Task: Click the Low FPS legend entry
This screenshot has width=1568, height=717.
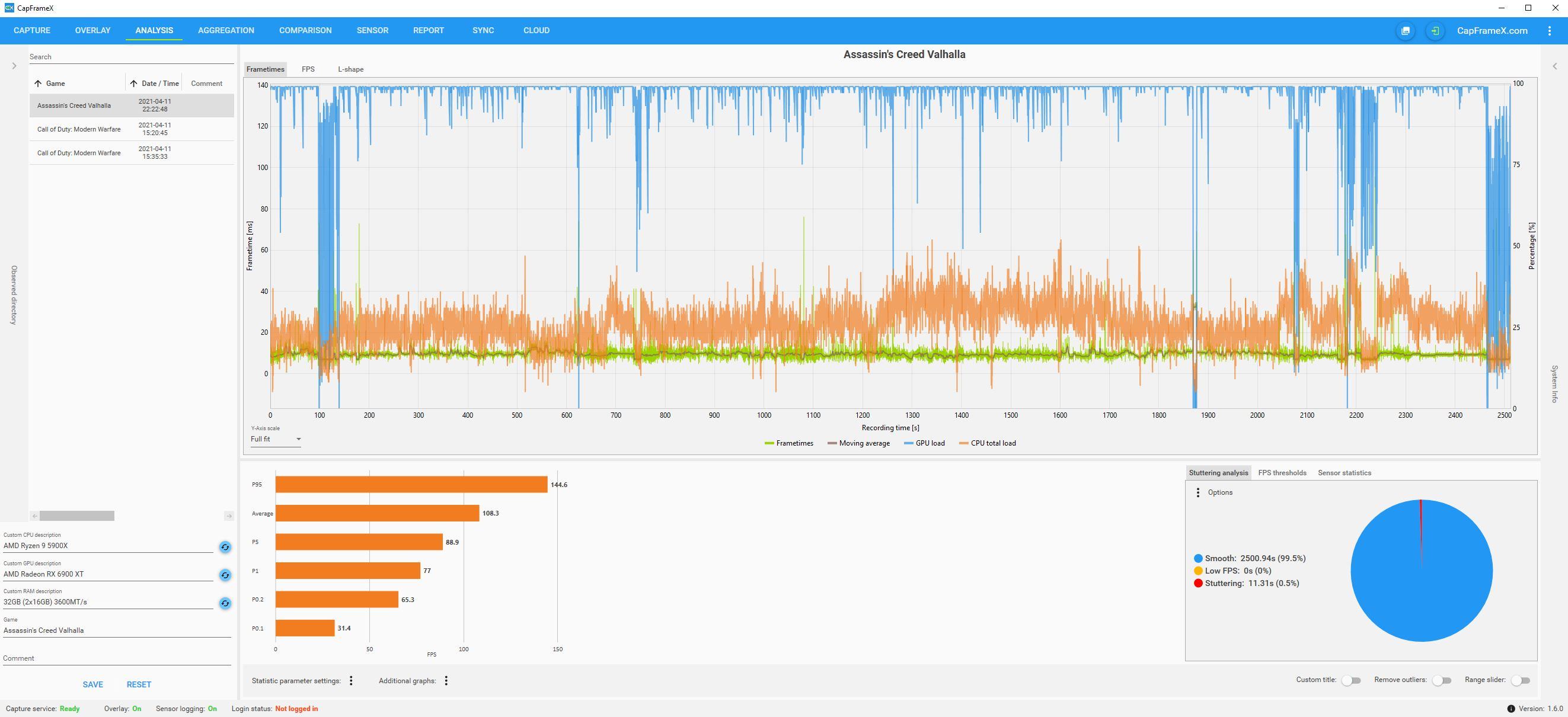Action: point(1232,571)
